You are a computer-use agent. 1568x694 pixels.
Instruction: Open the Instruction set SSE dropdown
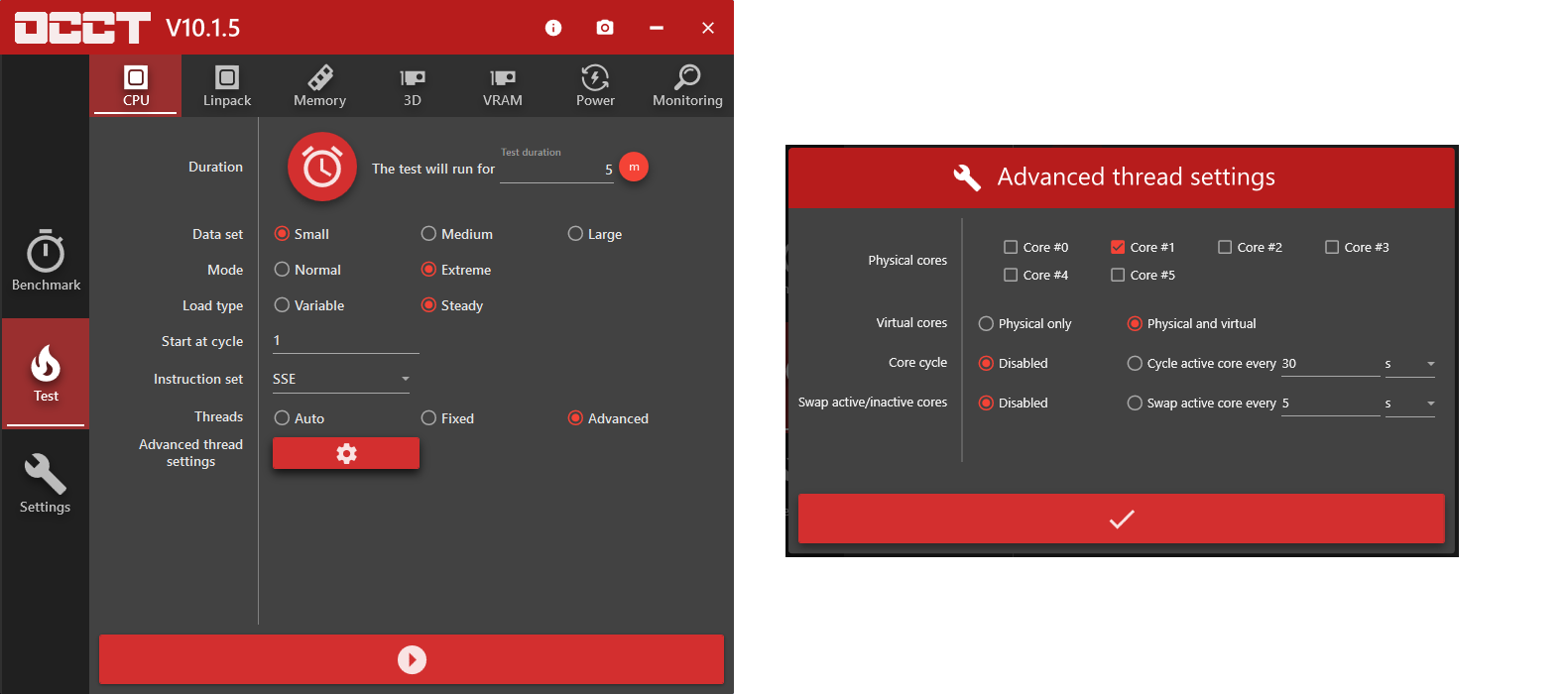[341, 379]
